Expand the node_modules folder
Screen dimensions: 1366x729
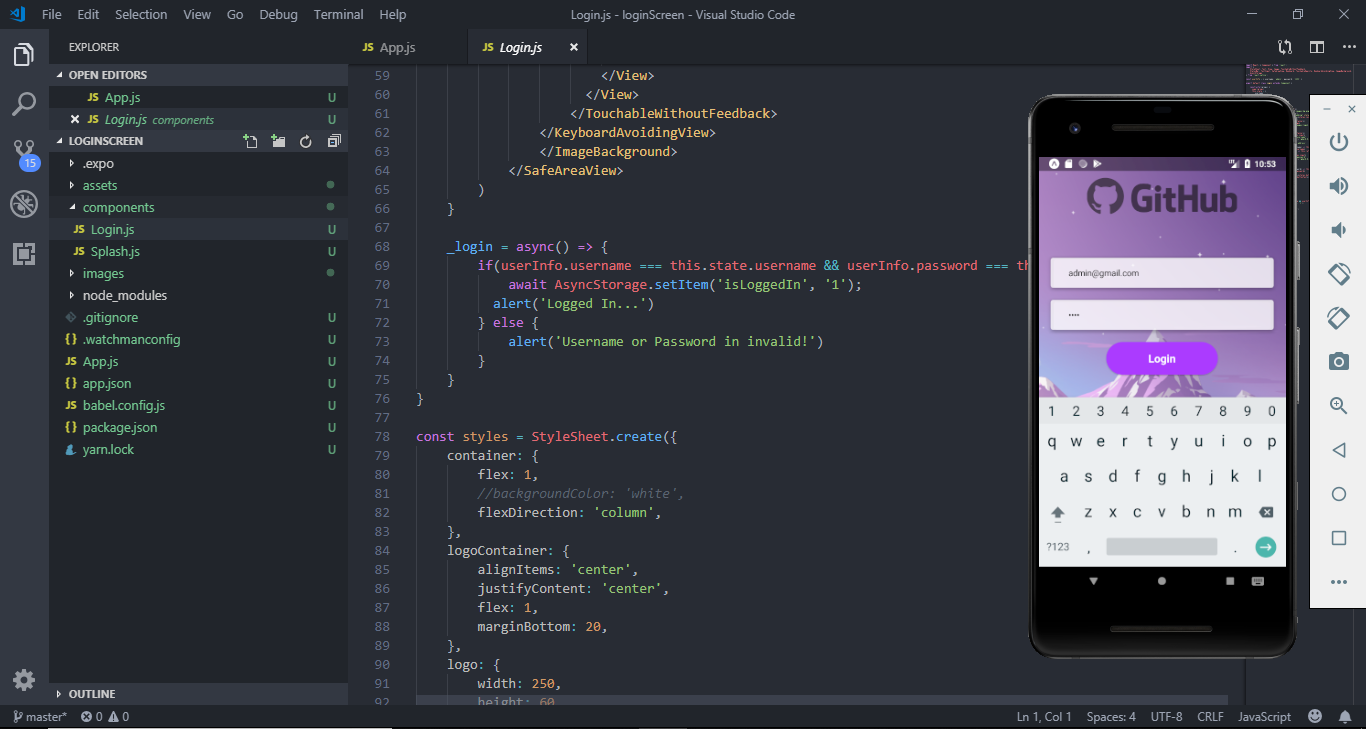point(199,295)
